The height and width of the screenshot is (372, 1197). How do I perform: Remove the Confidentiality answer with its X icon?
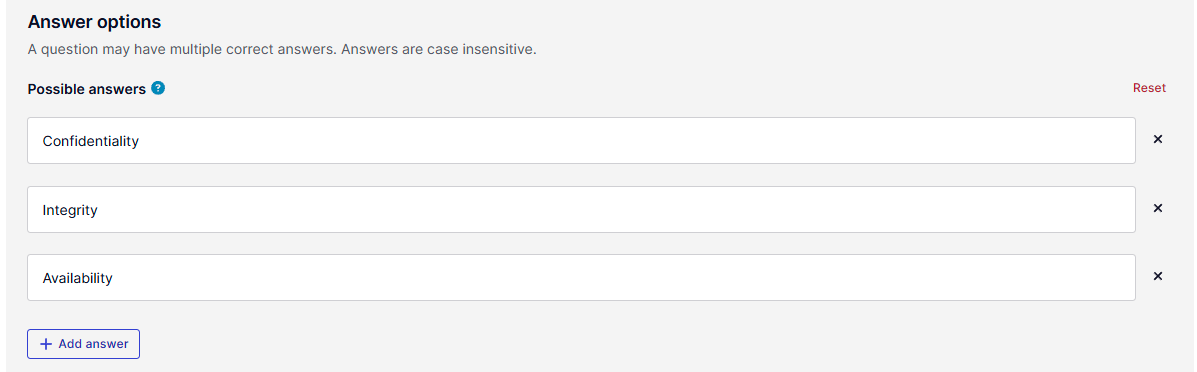pyautogui.click(x=1157, y=140)
